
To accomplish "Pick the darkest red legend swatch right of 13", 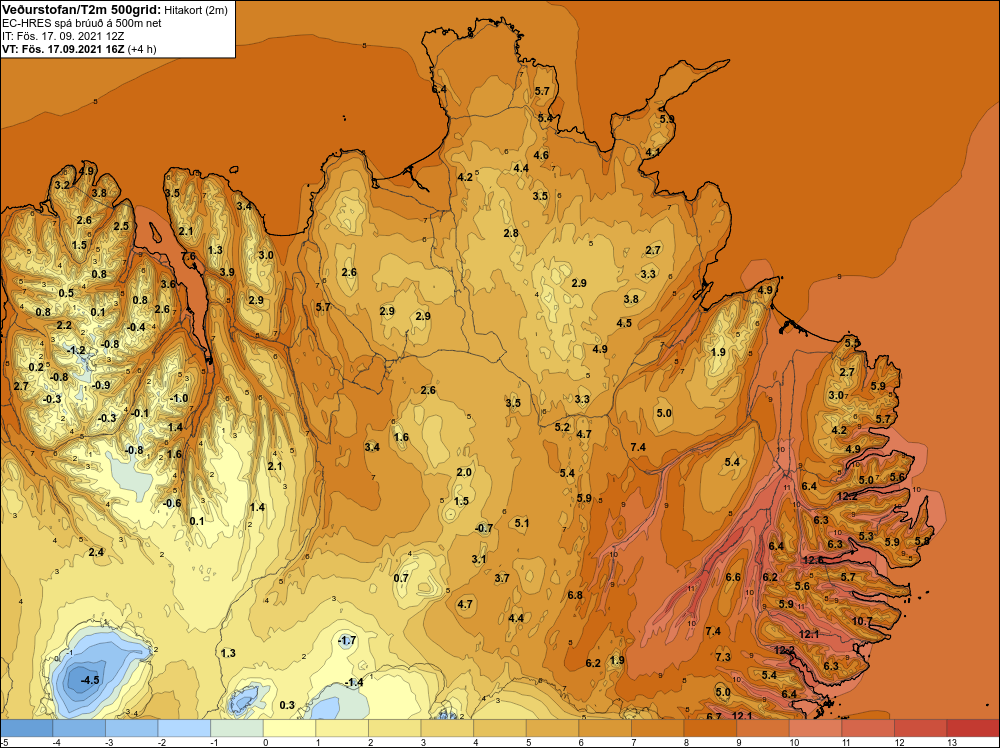I will point(973,728).
